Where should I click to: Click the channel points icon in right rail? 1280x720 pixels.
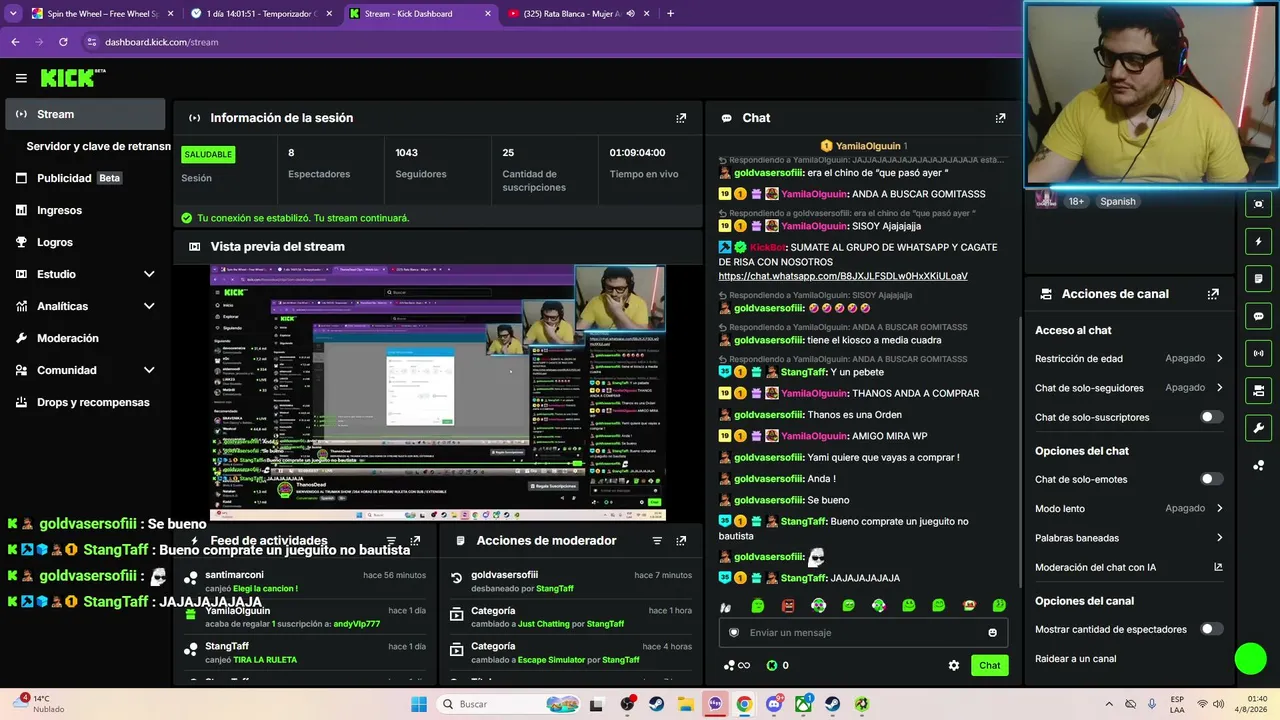pyautogui.click(x=1258, y=465)
